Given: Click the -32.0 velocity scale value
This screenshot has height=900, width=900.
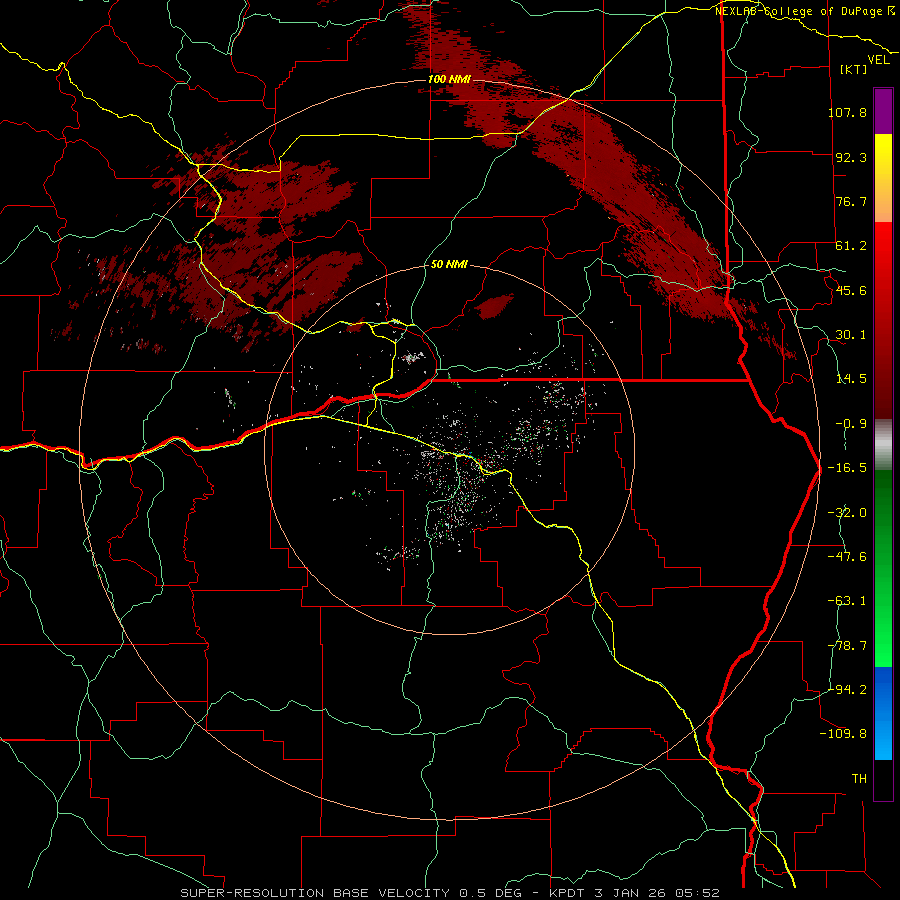Looking at the screenshot, I should pos(847,513).
